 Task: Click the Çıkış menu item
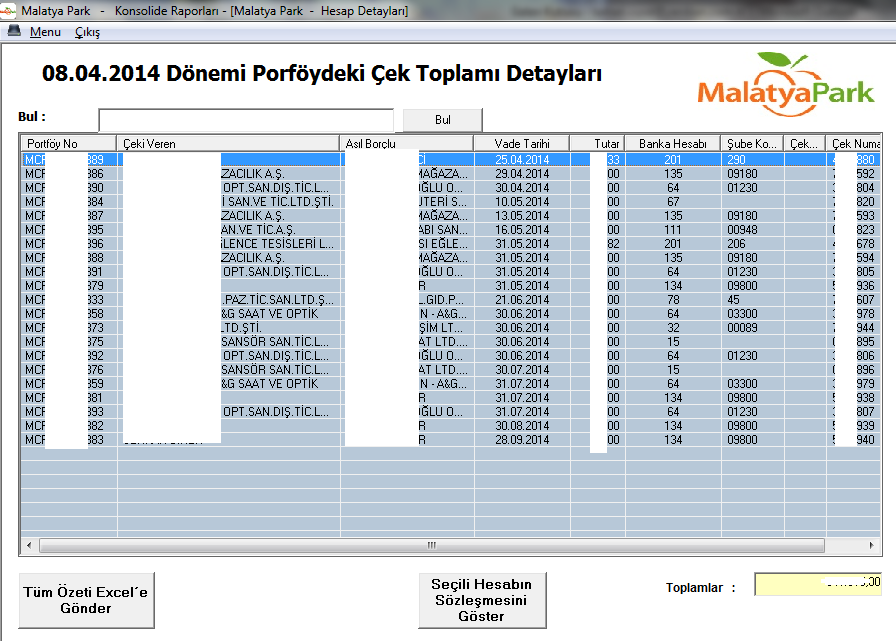[87, 32]
